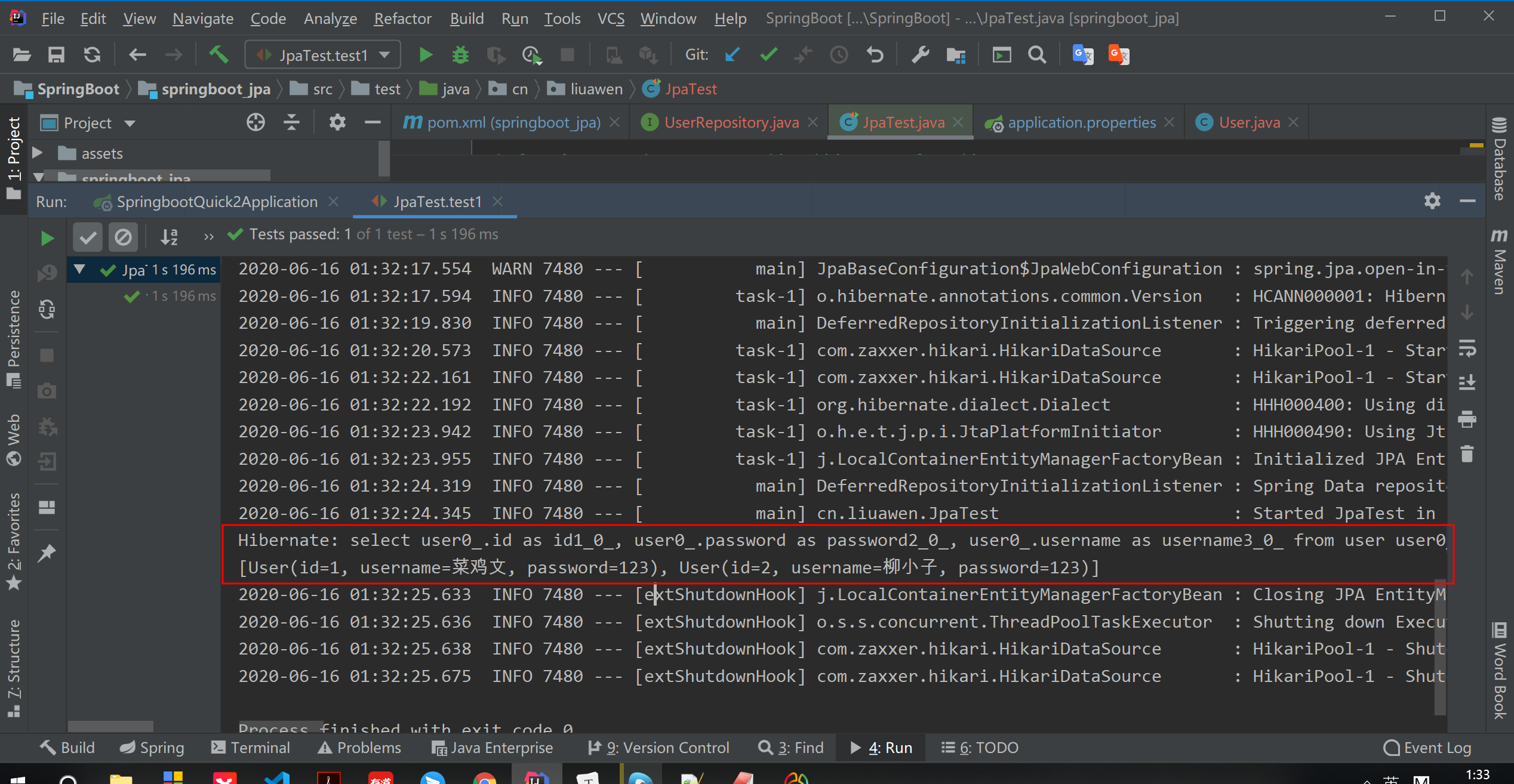Viewport: 1514px width, 784px height.
Task: Click the Rerun test icon in Run panel
Action: click(47, 238)
